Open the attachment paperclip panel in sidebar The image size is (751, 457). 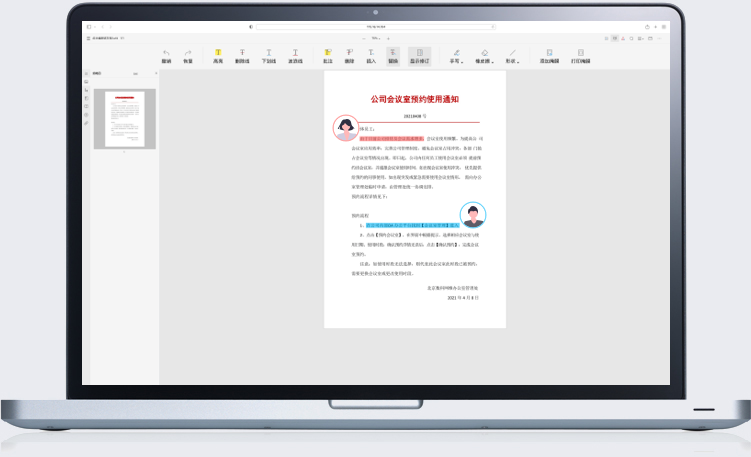coord(86,122)
